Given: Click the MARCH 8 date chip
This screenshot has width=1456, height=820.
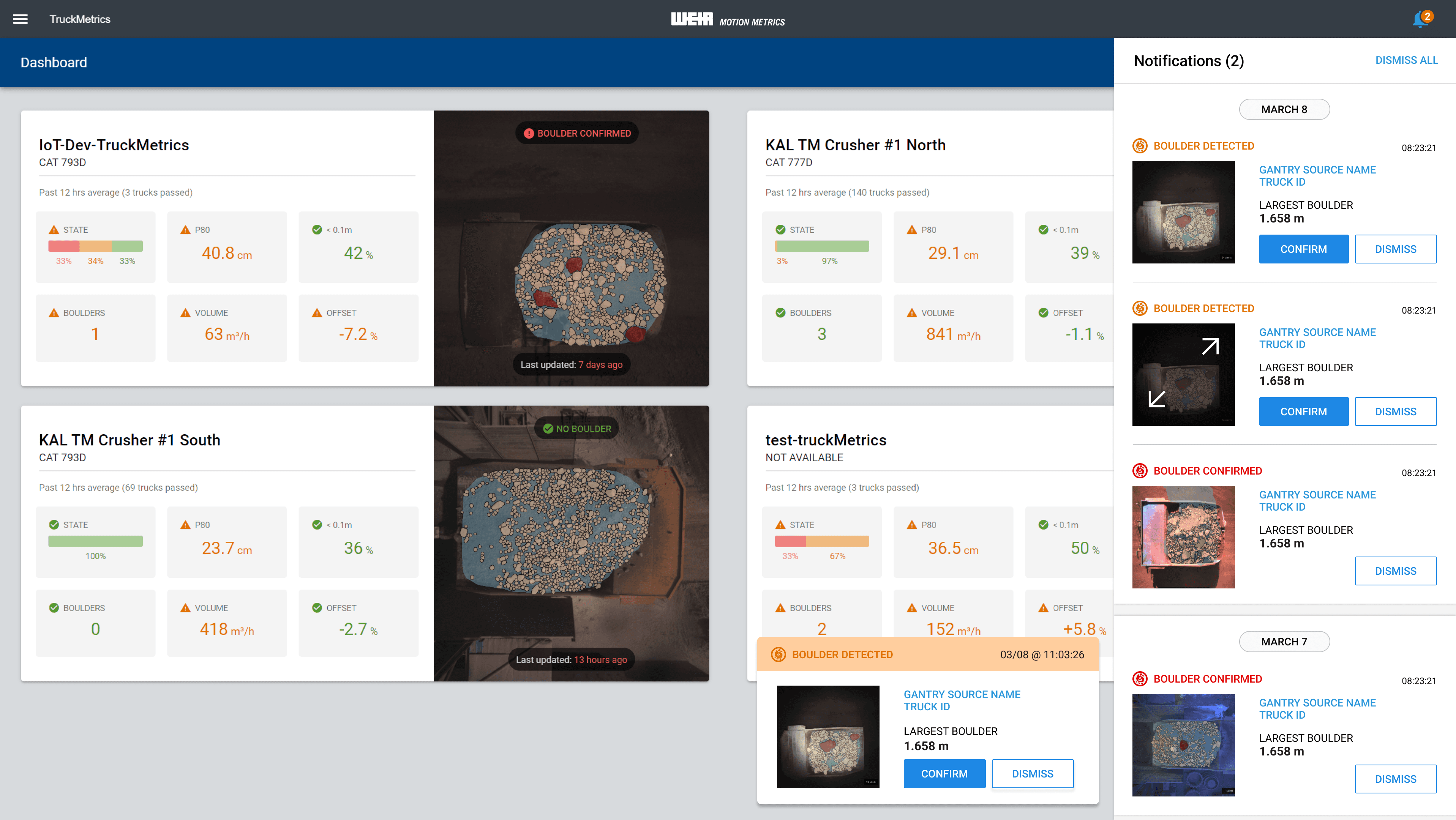Looking at the screenshot, I should click(x=1284, y=110).
